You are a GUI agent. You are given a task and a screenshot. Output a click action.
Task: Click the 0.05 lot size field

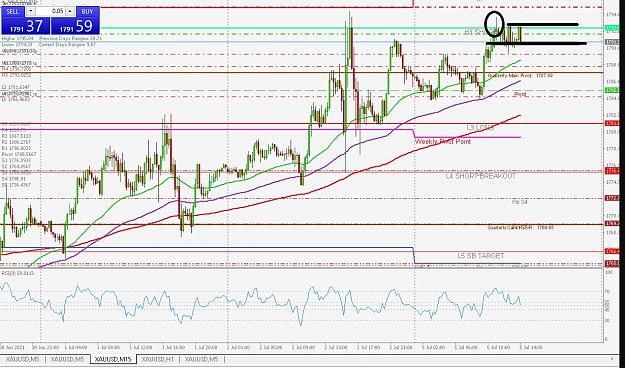(x=50, y=11)
